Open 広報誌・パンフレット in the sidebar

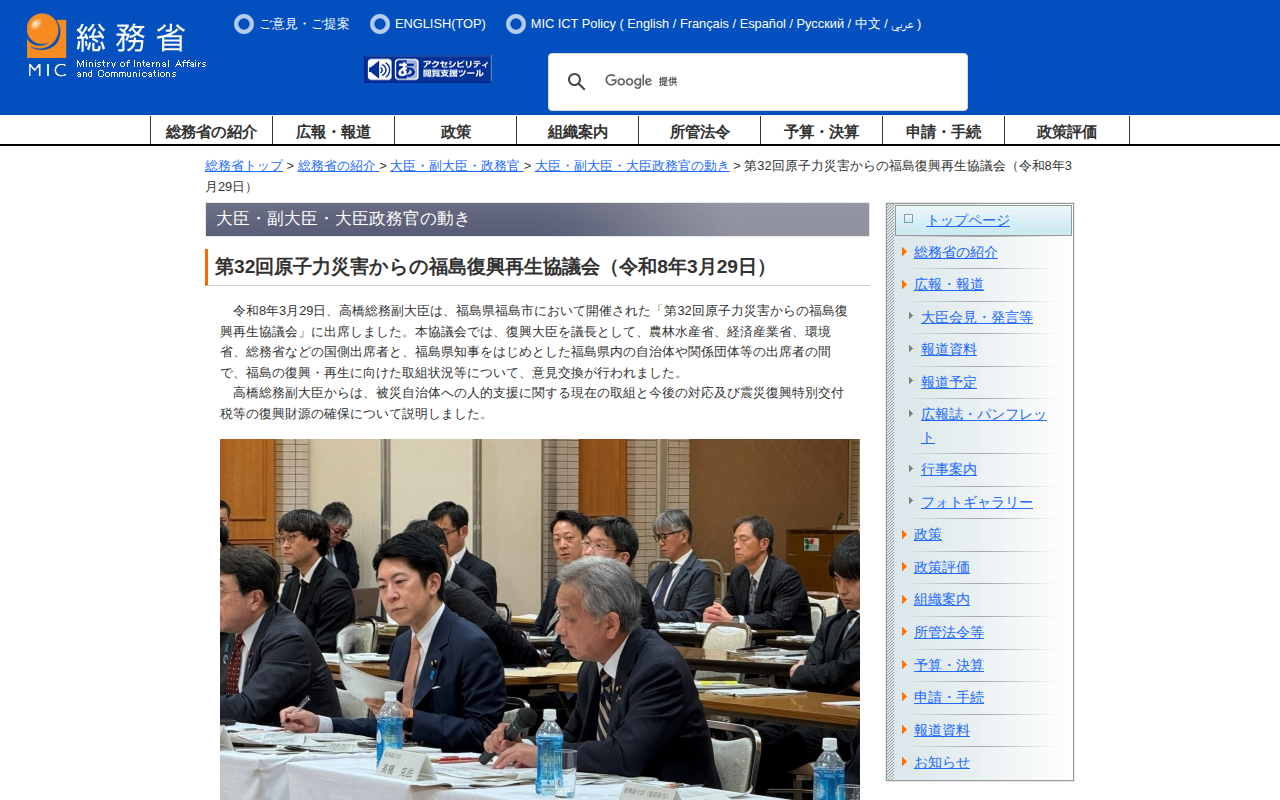(984, 425)
